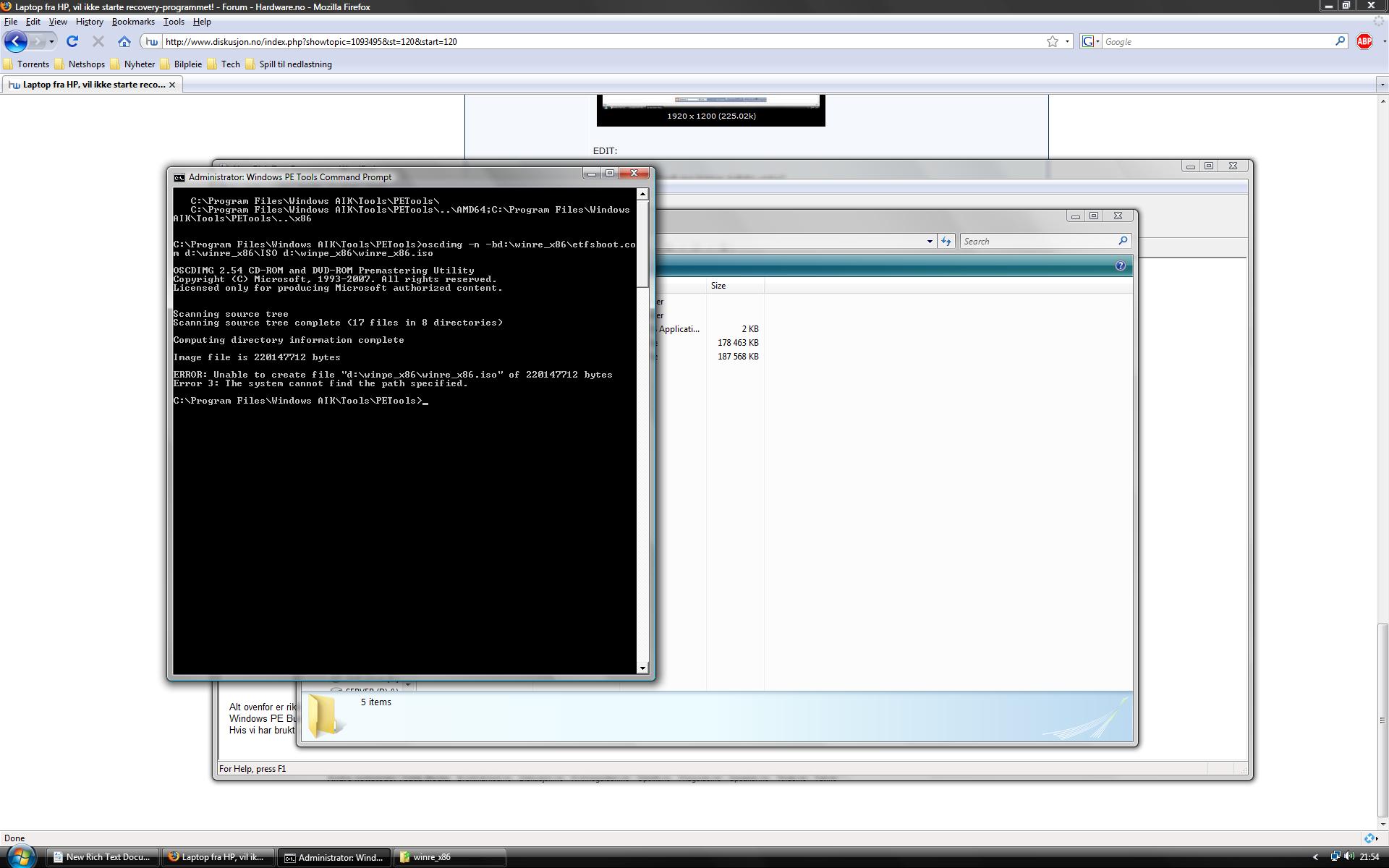Viewport: 1389px width, 868px height.
Task: Go to Firefox Home page
Action: 124,41
